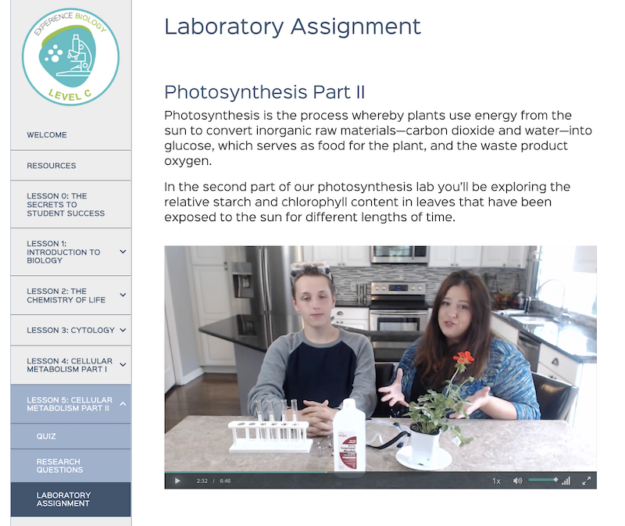Click the 2:32 / 6:46 video time display
The width and height of the screenshot is (625, 526).
pyautogui.click(x=214, y=481)
